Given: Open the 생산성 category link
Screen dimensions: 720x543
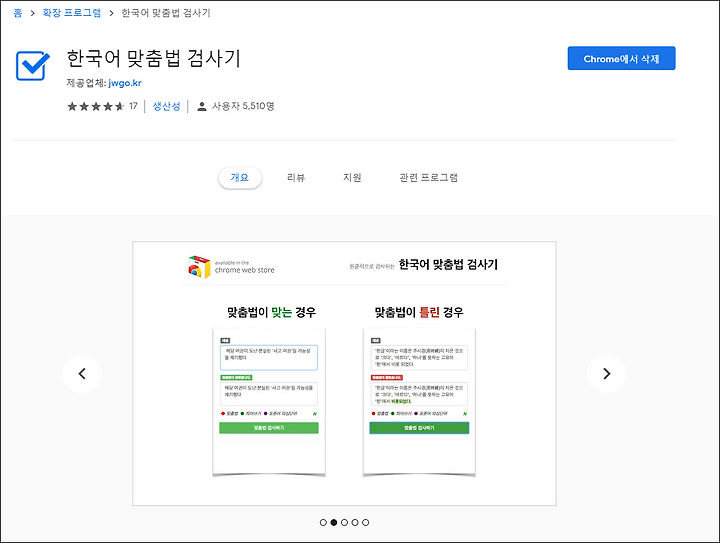Looking at the screenshot, I should pyautogui.click(x=166, y=106).
